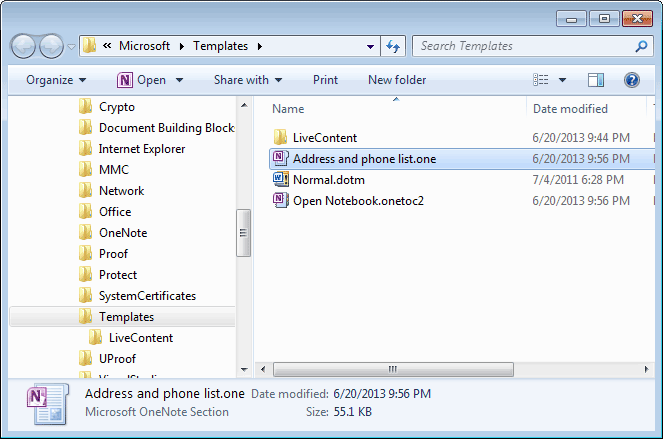Click the navigation tree scrollbar thumb
Viewport: 663px width, 439px height.
click(243, 233)
